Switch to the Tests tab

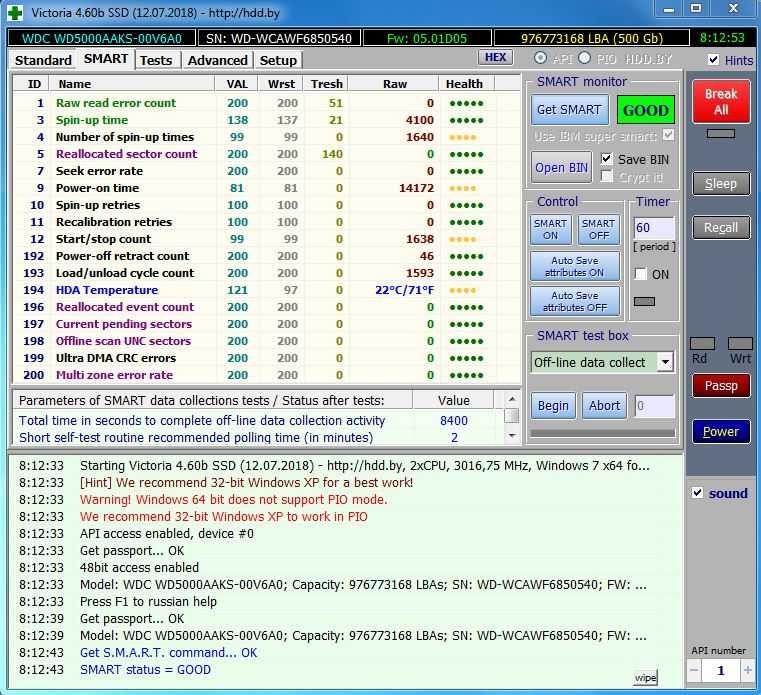pos(156,60)
